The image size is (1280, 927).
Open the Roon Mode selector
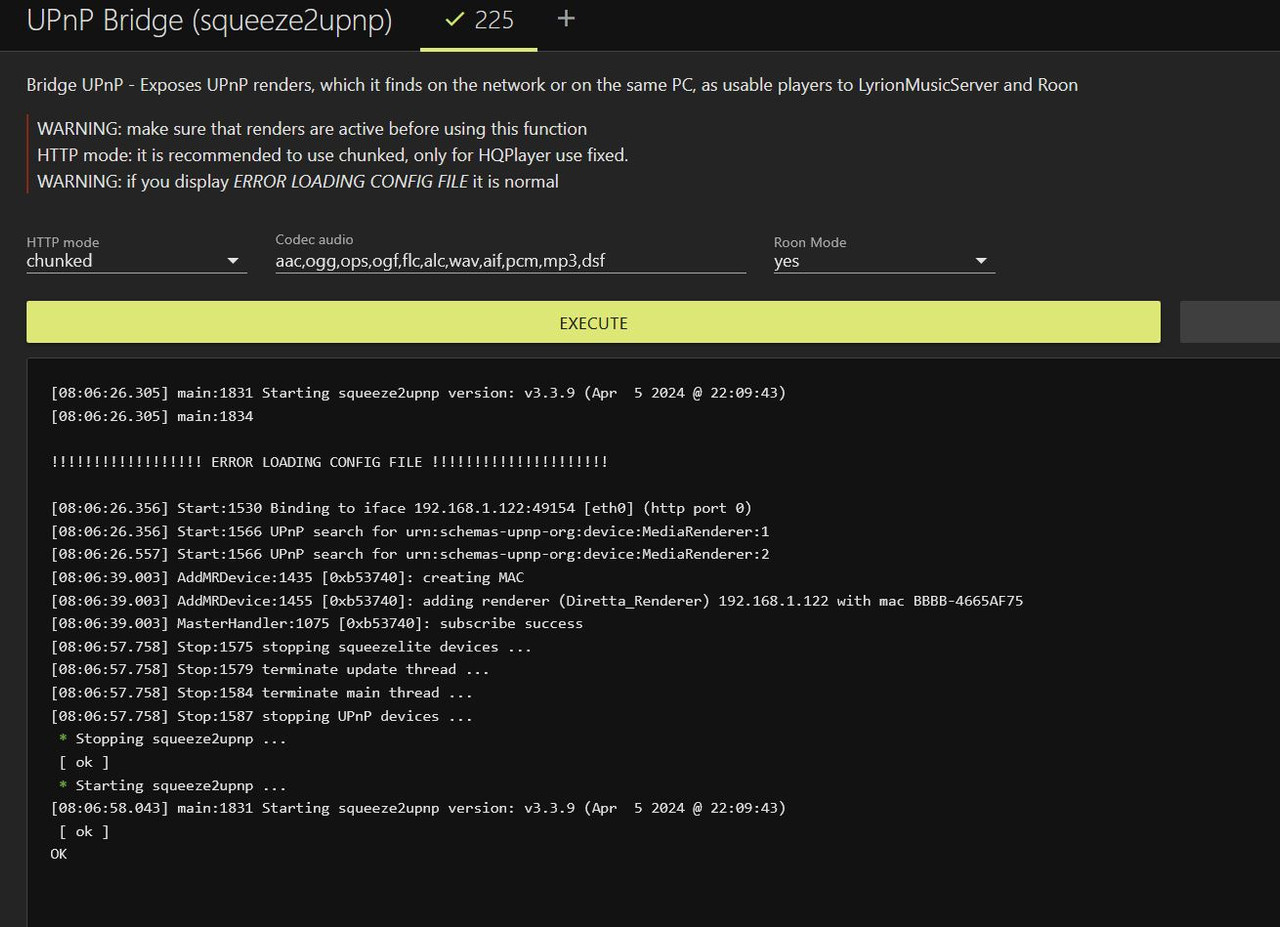tap(880, 261)
